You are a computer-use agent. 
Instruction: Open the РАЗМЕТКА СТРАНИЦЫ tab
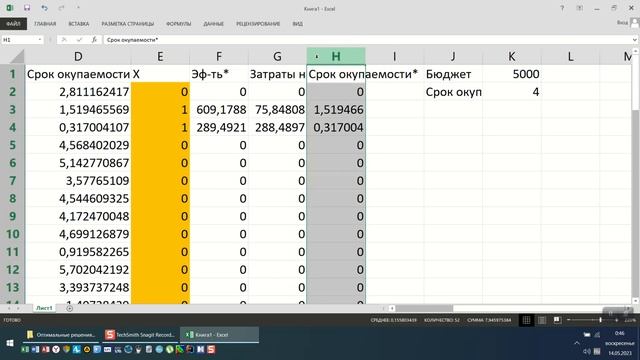(128, 24)
